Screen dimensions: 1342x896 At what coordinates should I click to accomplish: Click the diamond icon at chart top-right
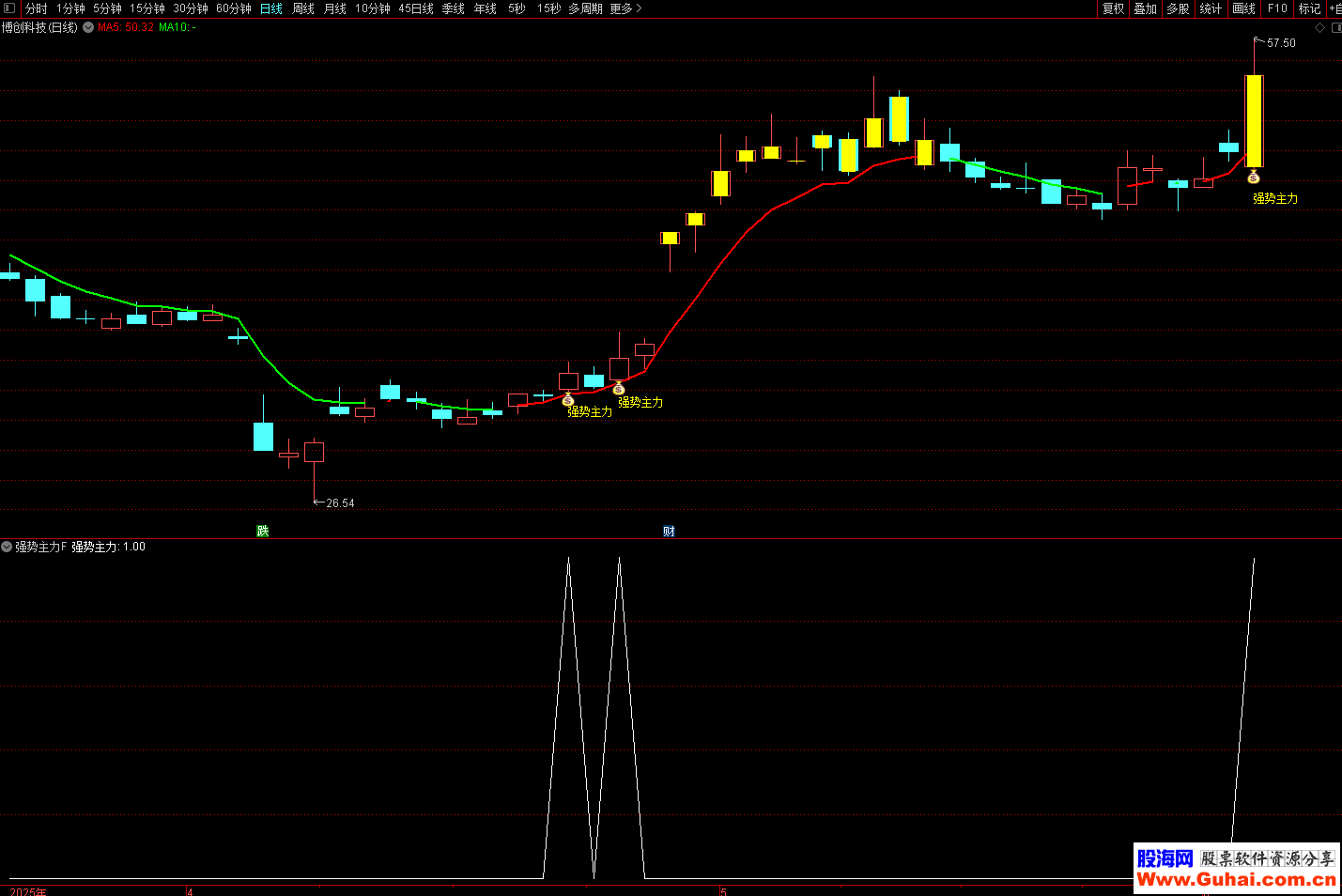1319,28
